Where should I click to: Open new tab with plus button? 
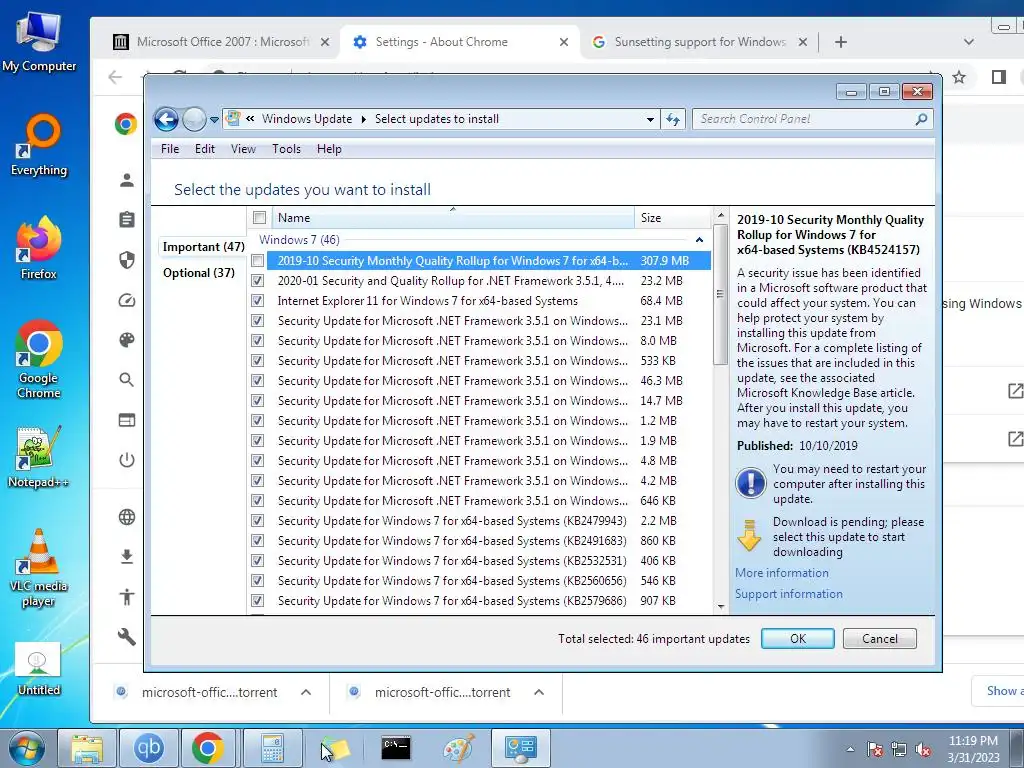click(841, 42)
